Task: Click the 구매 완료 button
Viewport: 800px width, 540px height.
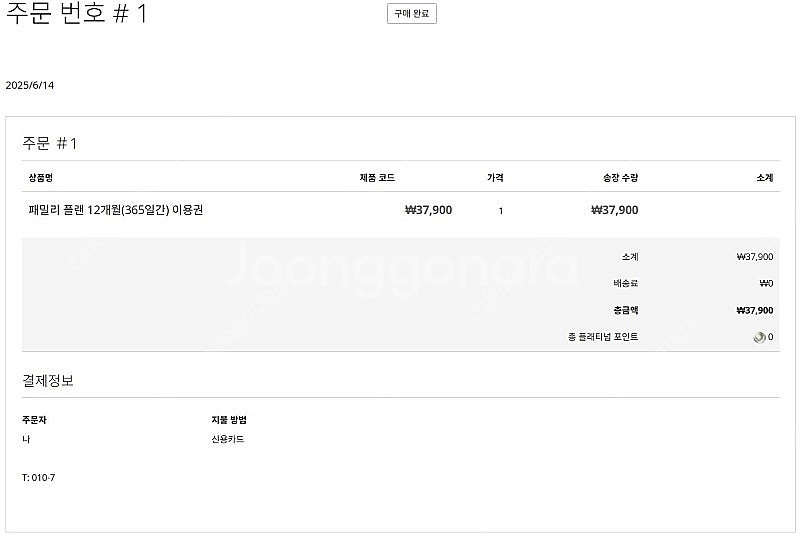Action: [x=412, y=14]
